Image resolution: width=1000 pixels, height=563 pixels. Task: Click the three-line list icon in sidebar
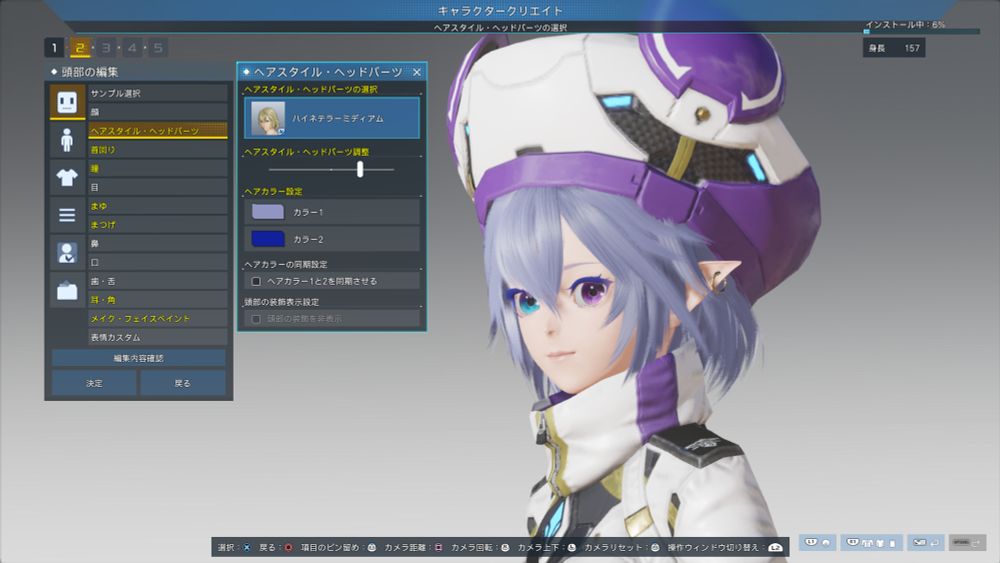point(67,215)
